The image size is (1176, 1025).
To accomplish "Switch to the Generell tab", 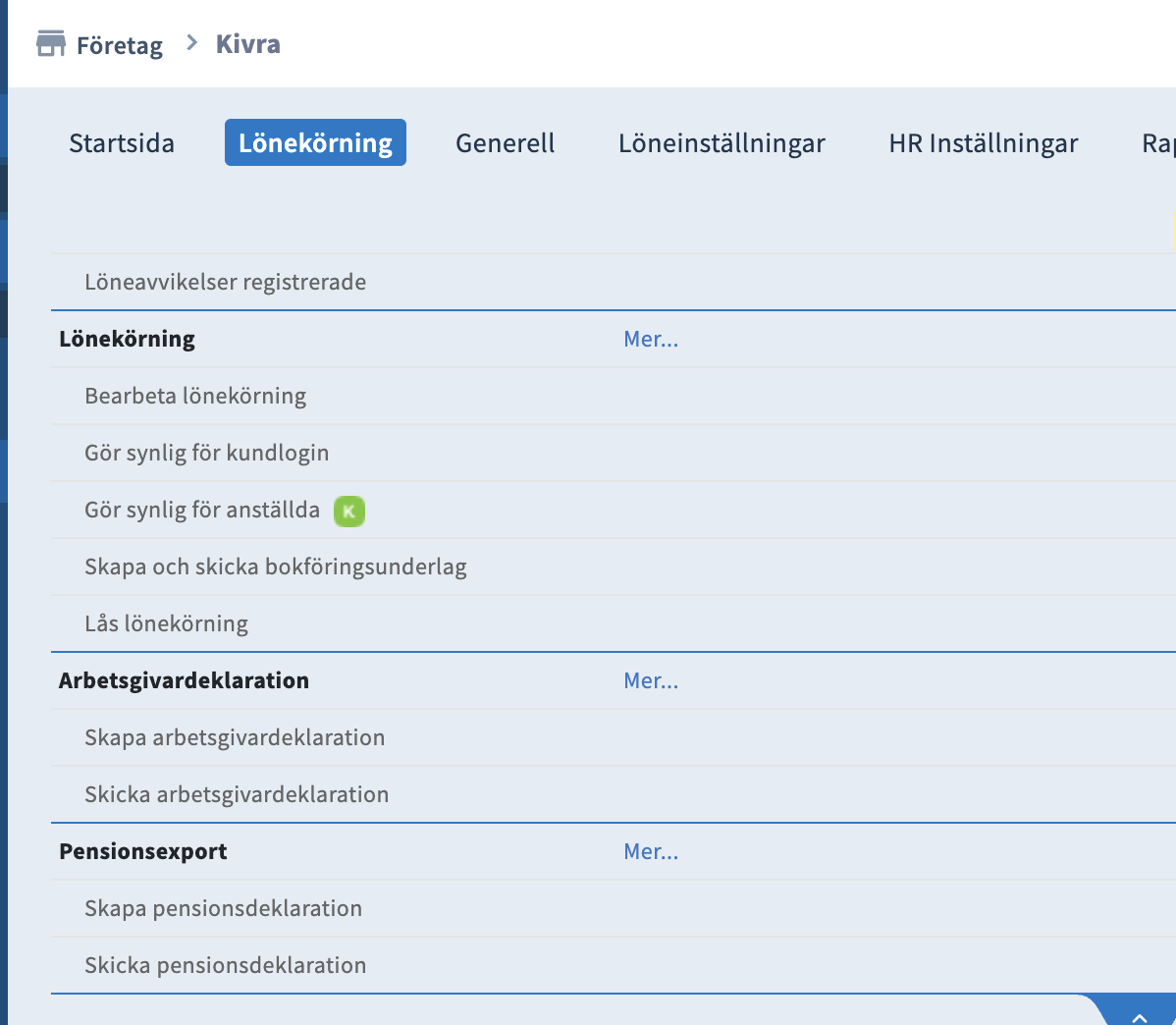I will tap(505, 143).
